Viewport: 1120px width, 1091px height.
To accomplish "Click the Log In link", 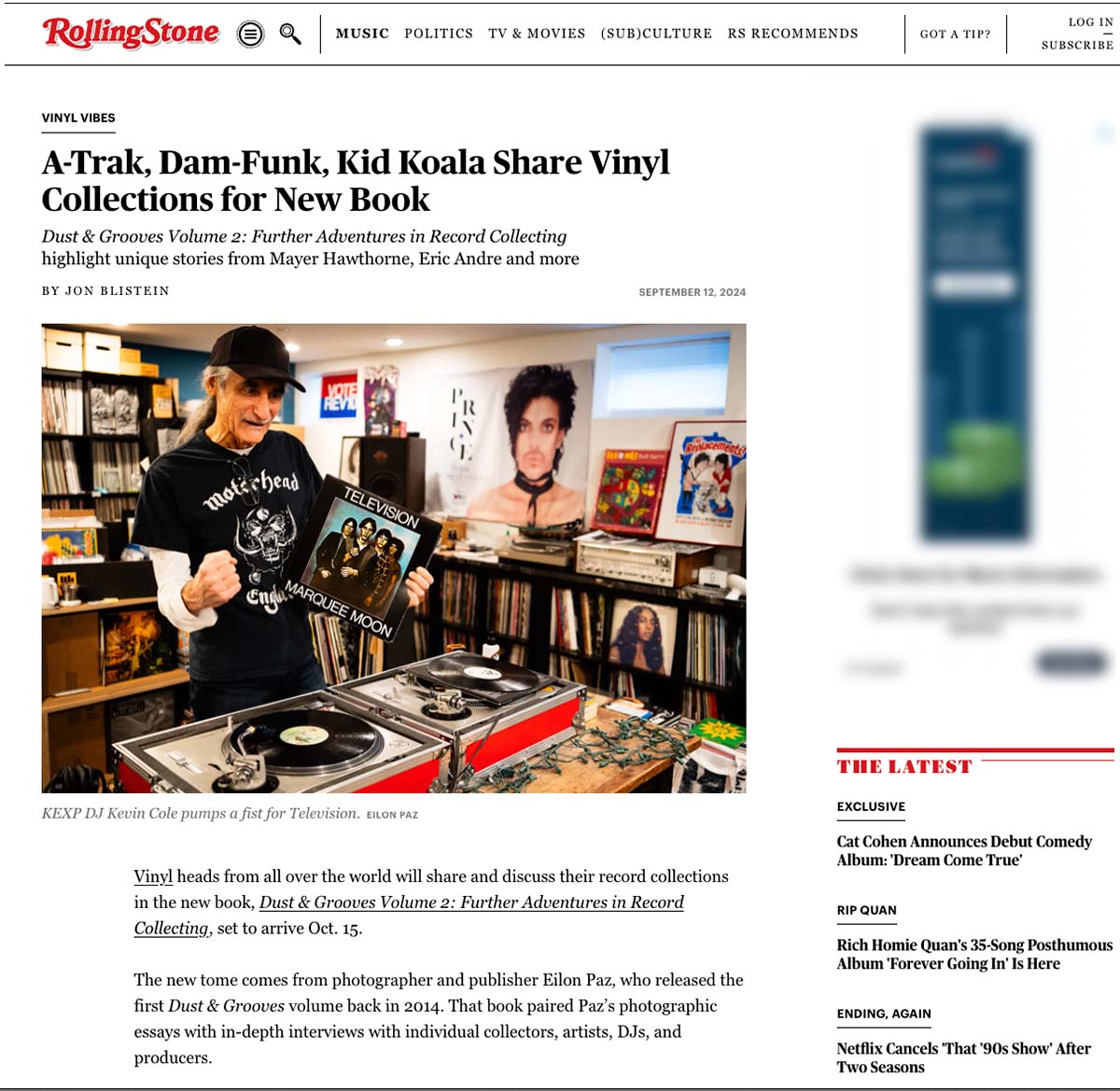I will [1090, 21].
